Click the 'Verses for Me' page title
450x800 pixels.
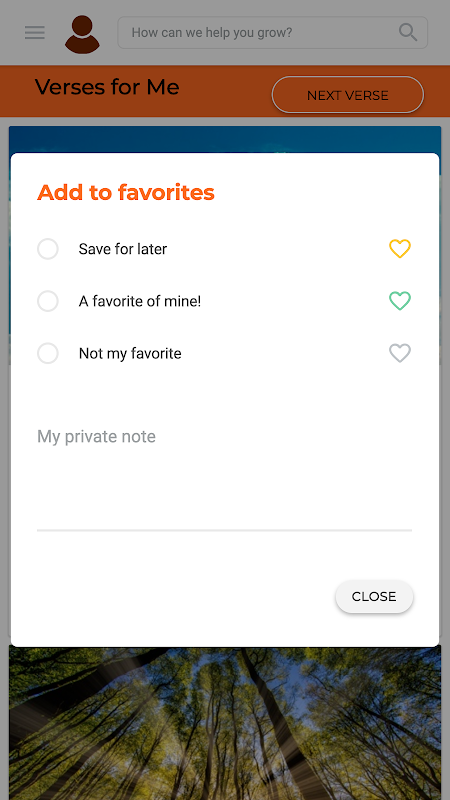[107, 87]
